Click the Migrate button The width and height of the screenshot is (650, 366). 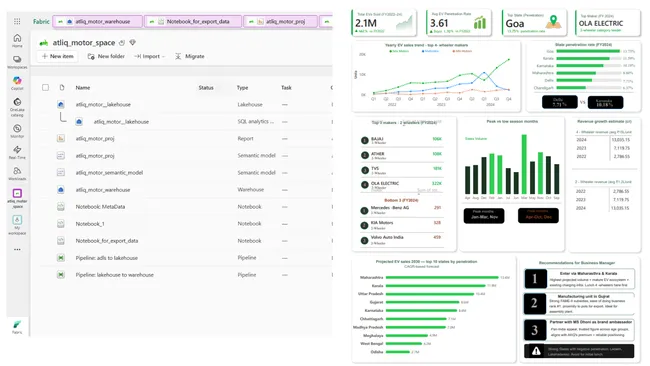click(x=190, y=56)
